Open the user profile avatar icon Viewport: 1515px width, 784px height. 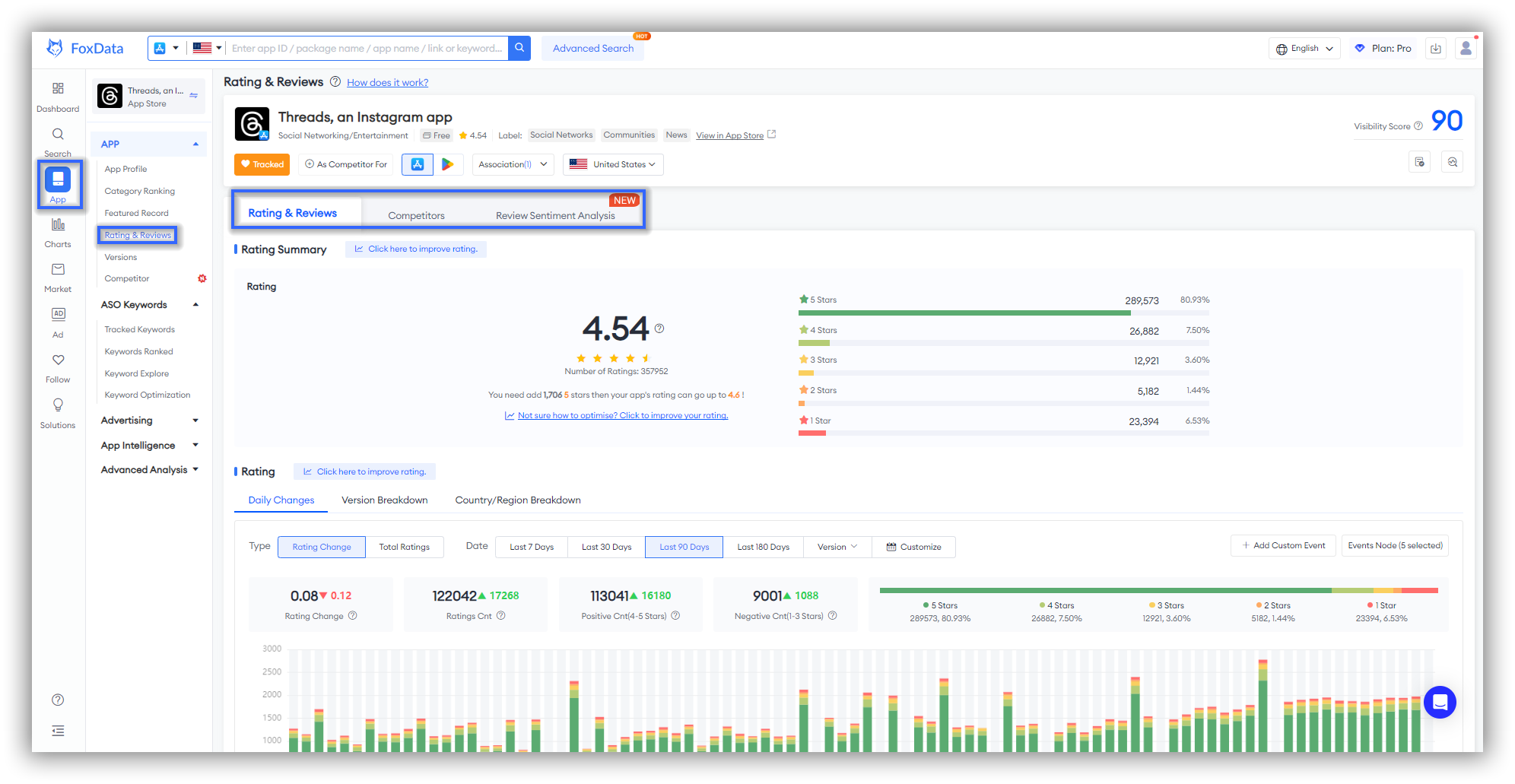pyautogui.click(x=1466, y=48)
